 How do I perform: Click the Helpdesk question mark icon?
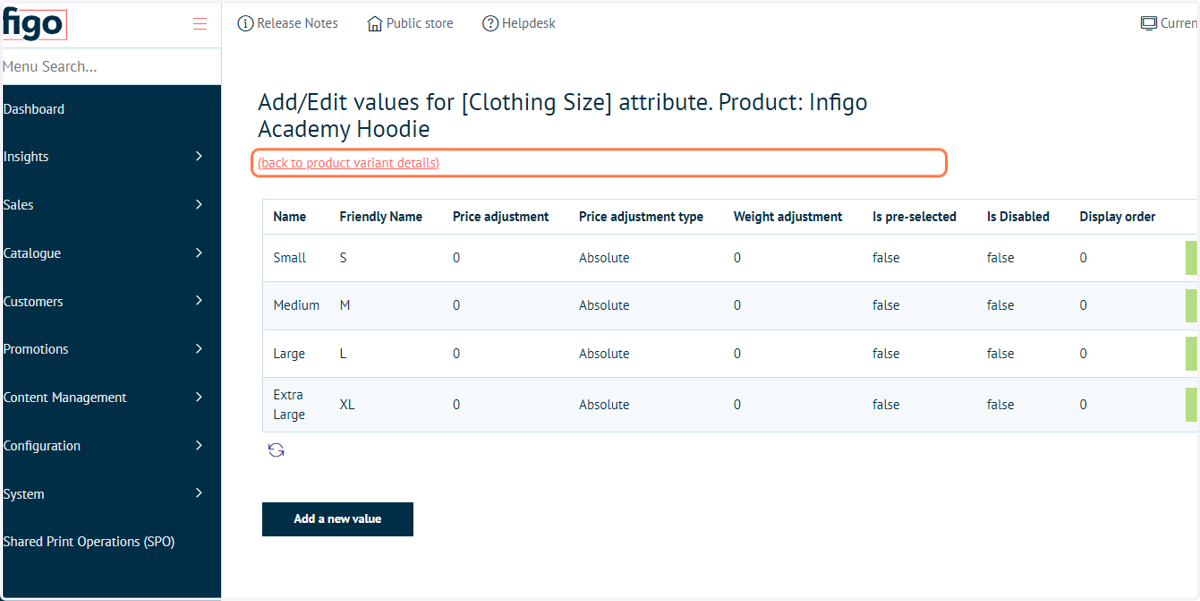[x=490, y=23]
